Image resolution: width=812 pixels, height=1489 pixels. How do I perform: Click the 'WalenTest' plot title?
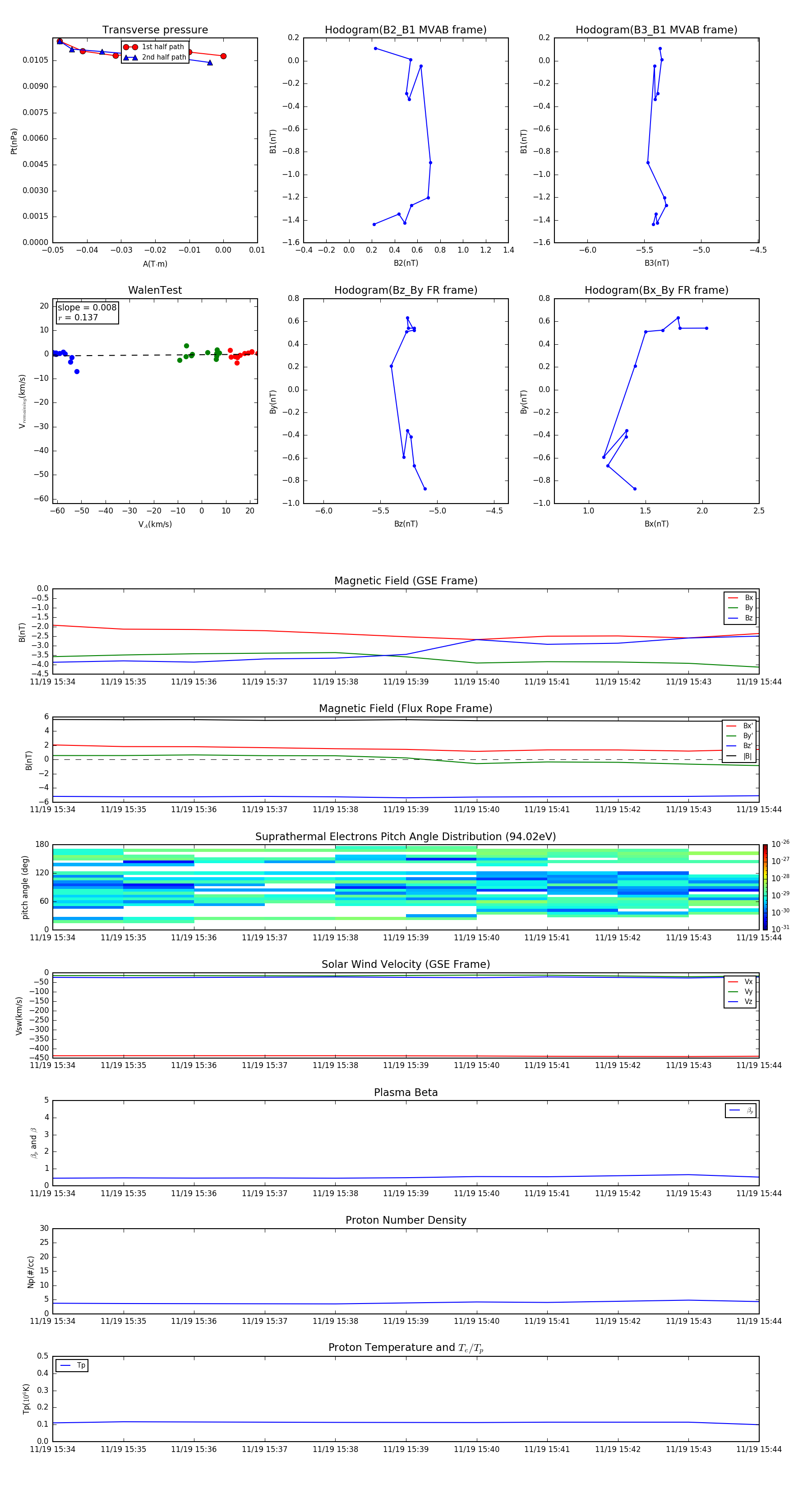pos(155,290)
